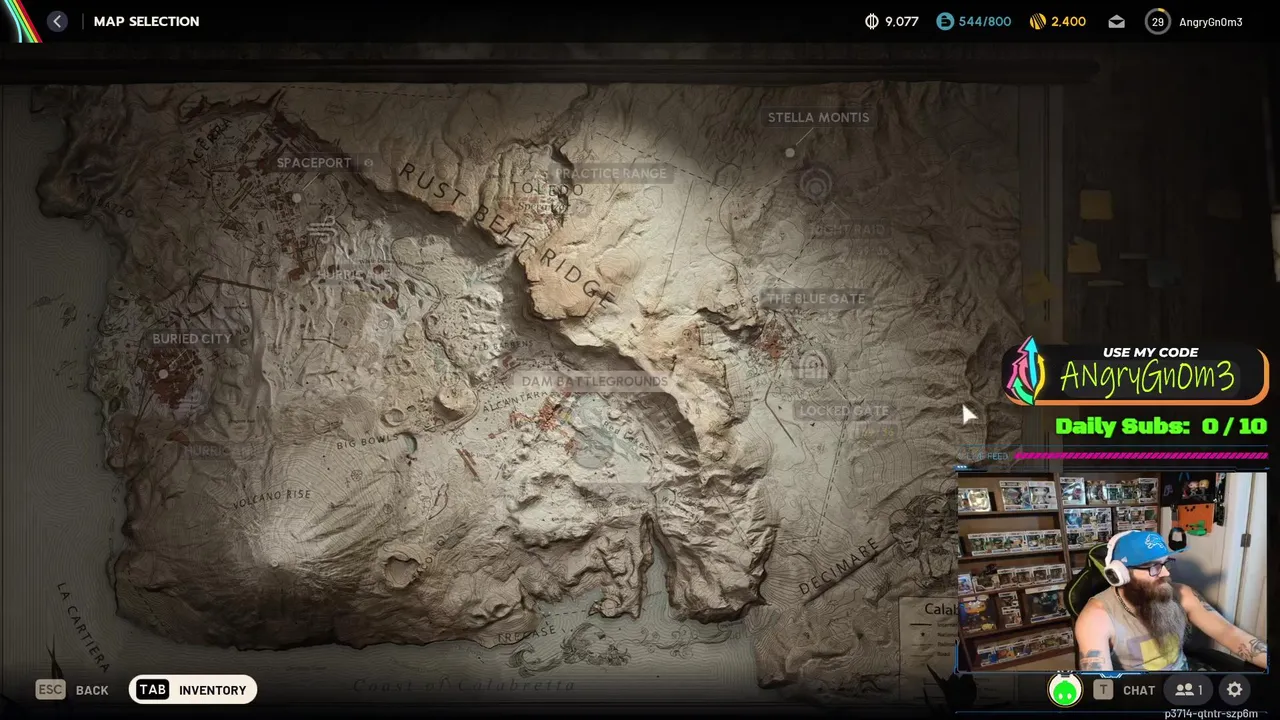Image resolution: width=1280 pixels, height=720 pixels.
Task: Click the pink sub goal progress bar
Action: point(1140,456)
